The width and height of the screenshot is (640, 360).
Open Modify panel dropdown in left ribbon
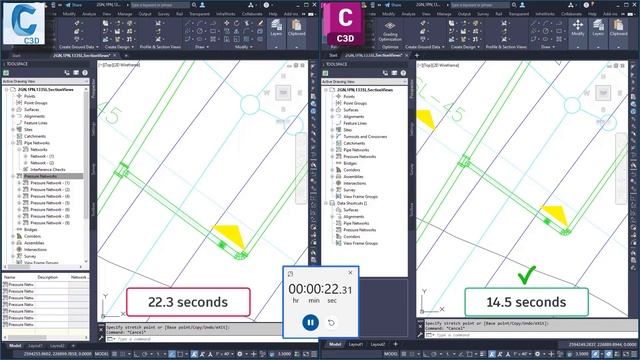[243, 47]
